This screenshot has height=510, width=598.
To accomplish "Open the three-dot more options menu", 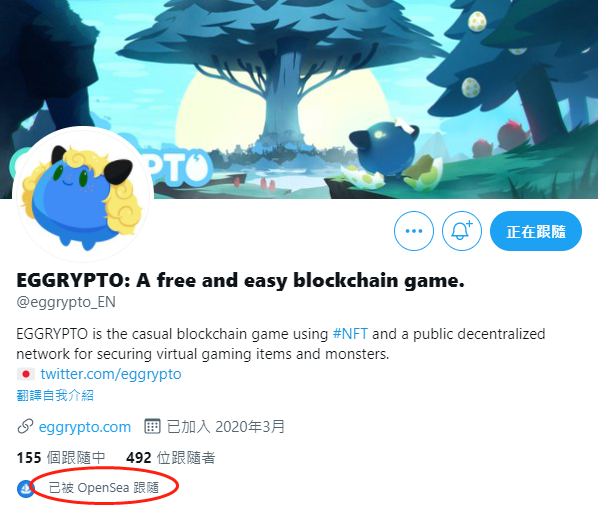I will pos(414,231).
